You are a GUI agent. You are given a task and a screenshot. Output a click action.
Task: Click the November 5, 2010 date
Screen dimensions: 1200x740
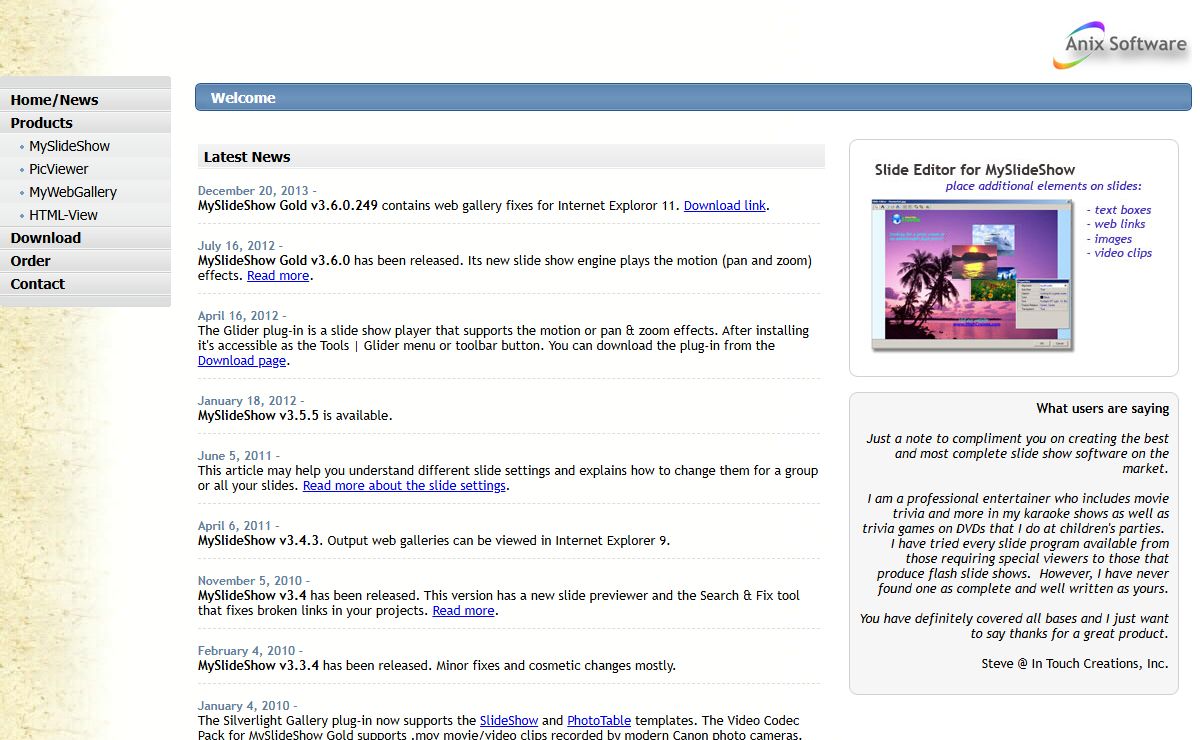pyautogui.click(x=254, y=580)
